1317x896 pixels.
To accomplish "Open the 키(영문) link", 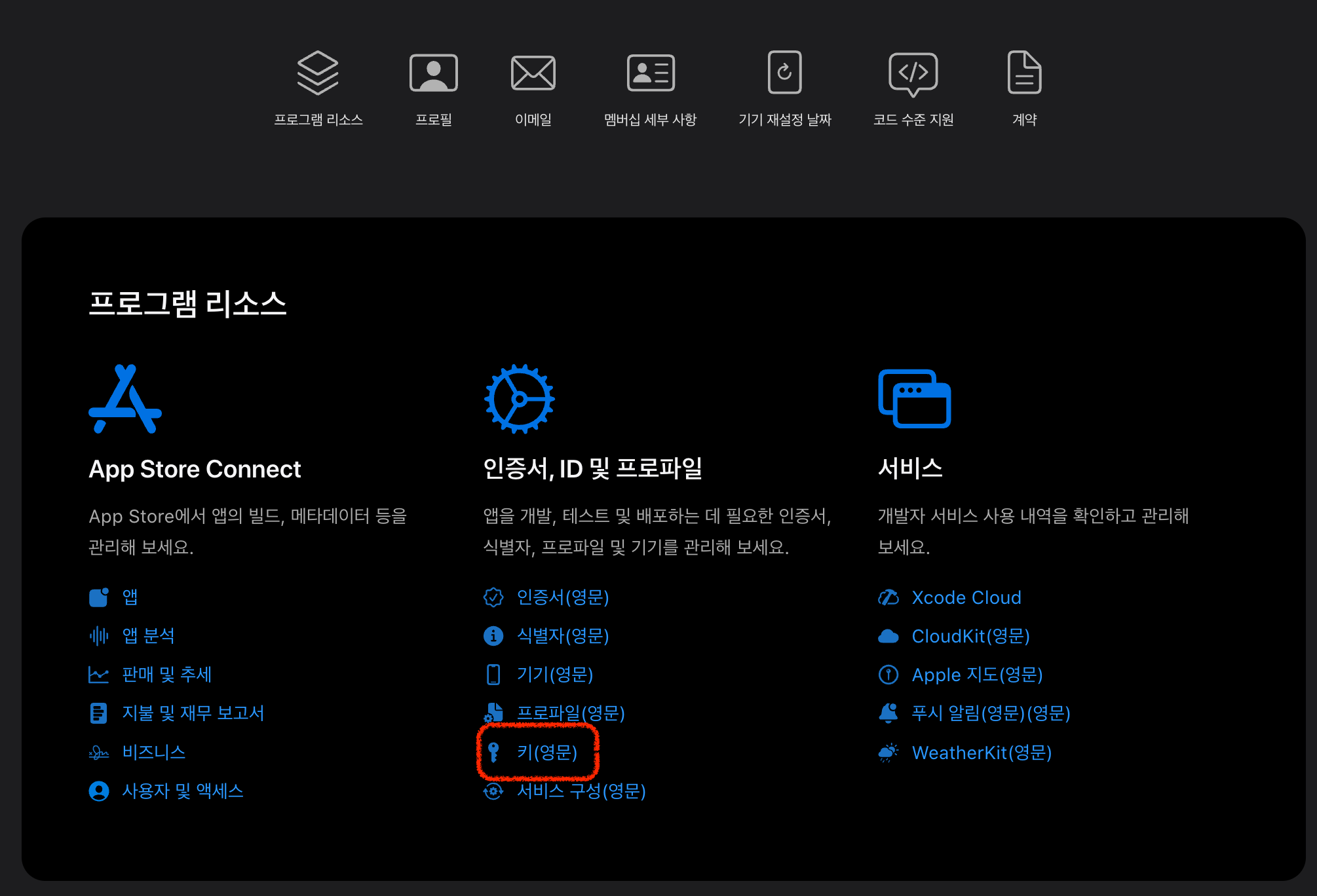I will 547,753.
